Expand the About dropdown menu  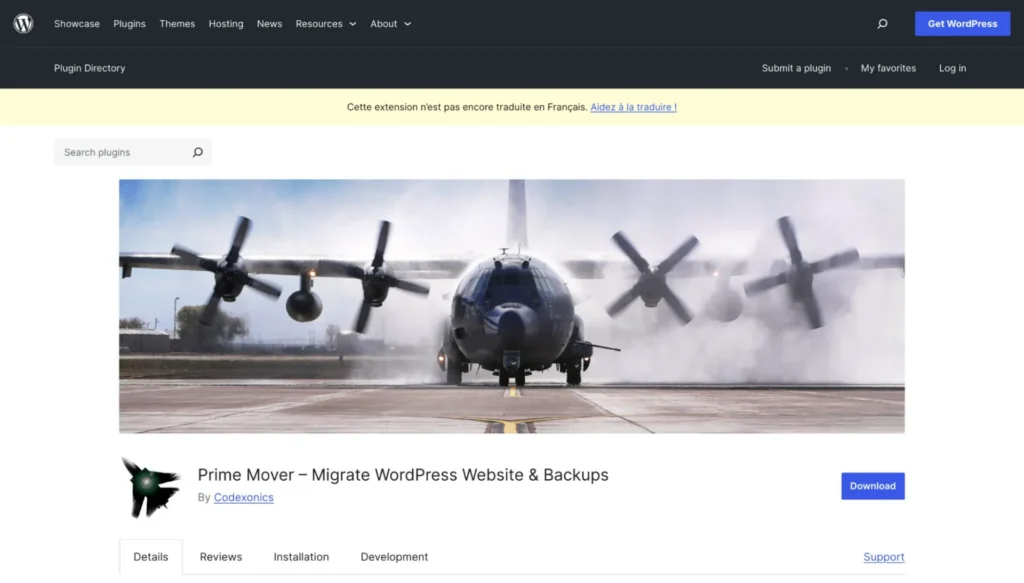[x=391, y=24]
